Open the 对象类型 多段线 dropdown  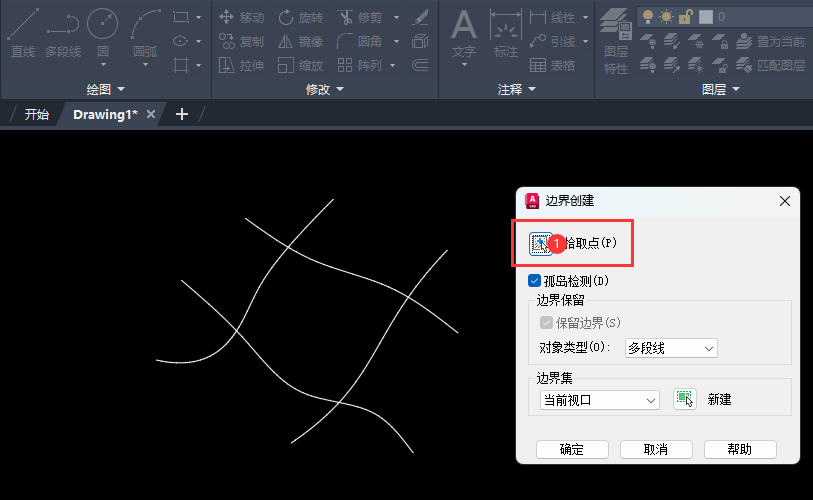tap(671, 348)
